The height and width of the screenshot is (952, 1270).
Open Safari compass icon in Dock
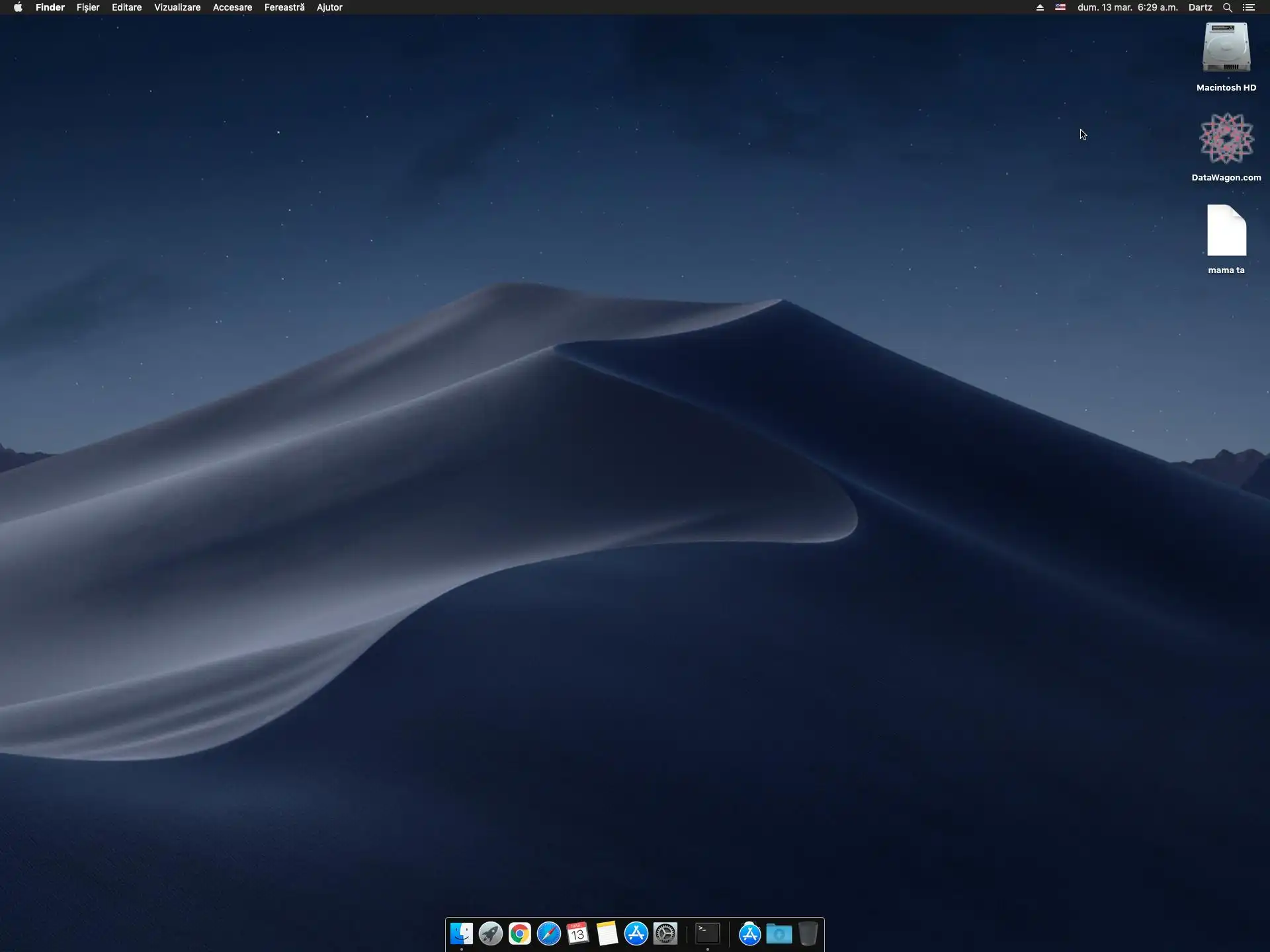(549, 933)
